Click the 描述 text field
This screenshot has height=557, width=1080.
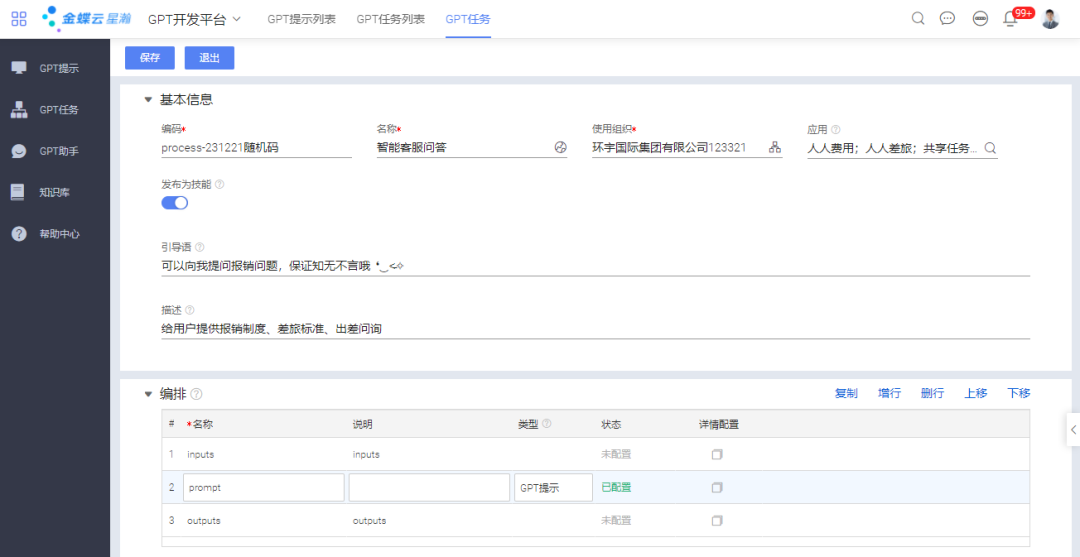pos(596,329)
